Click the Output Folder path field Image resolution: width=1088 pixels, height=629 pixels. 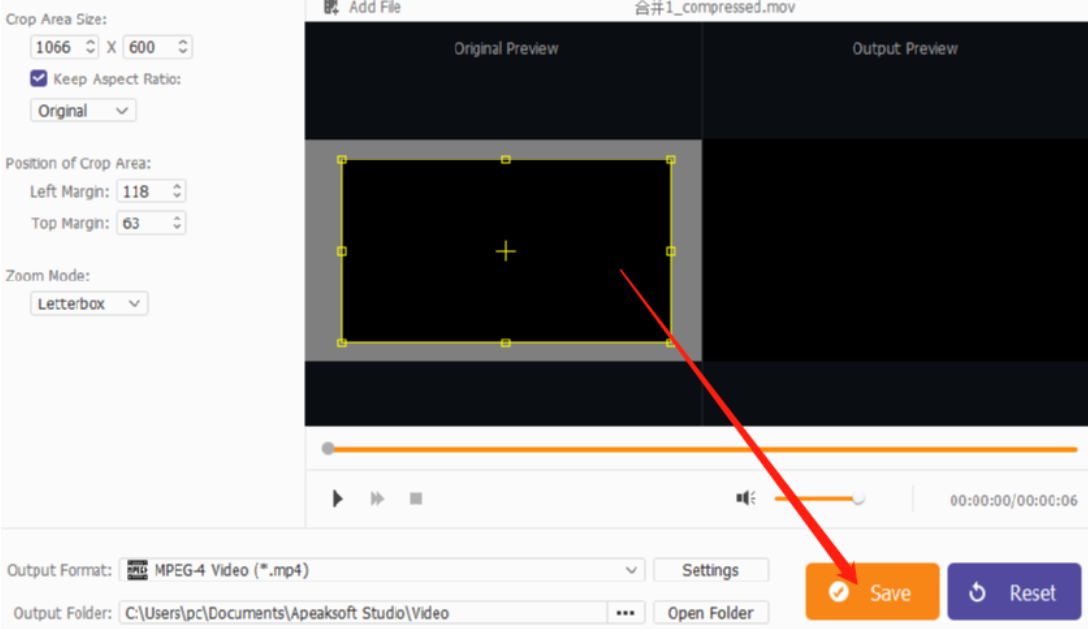(363, 613)
